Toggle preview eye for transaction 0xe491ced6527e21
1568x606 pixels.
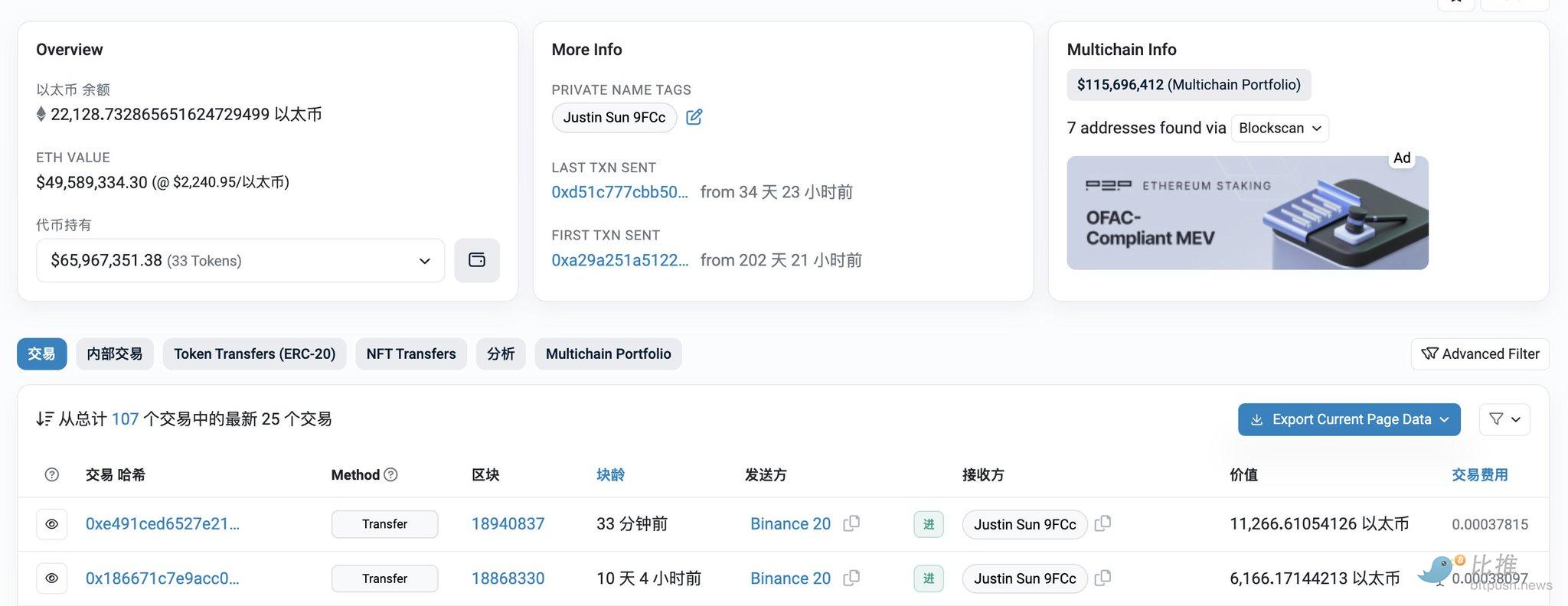(52, 524)
